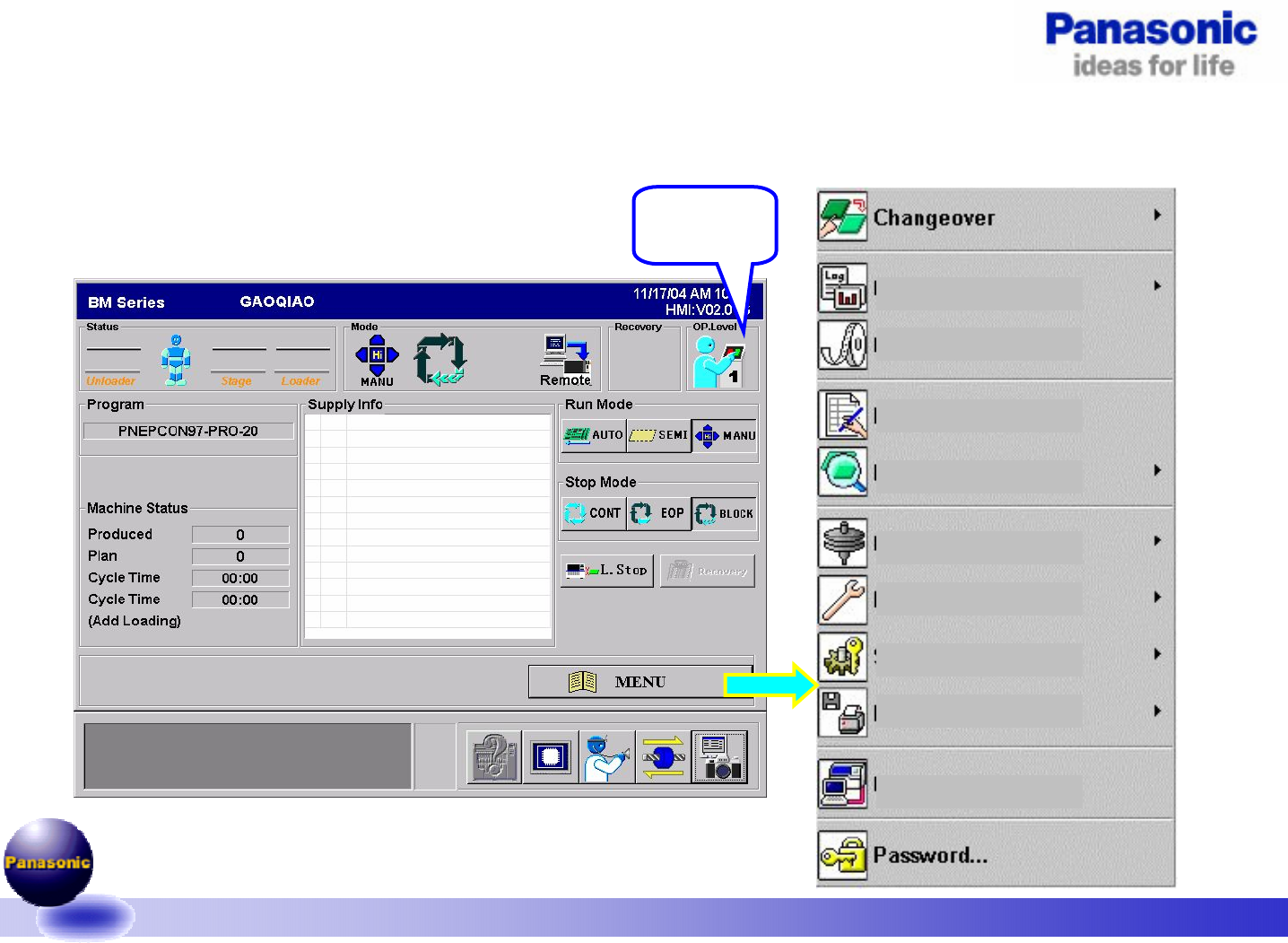
Task: Select MANU in Run Mode group
Action: (725, 435)
